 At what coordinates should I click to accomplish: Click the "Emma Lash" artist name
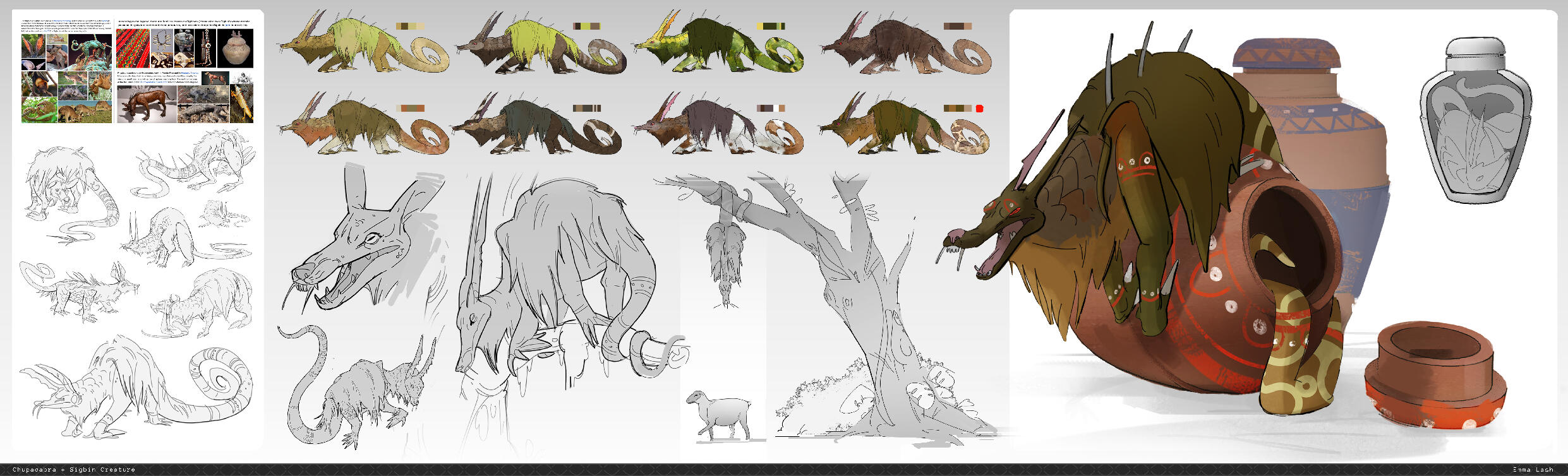click(1533, 470)
